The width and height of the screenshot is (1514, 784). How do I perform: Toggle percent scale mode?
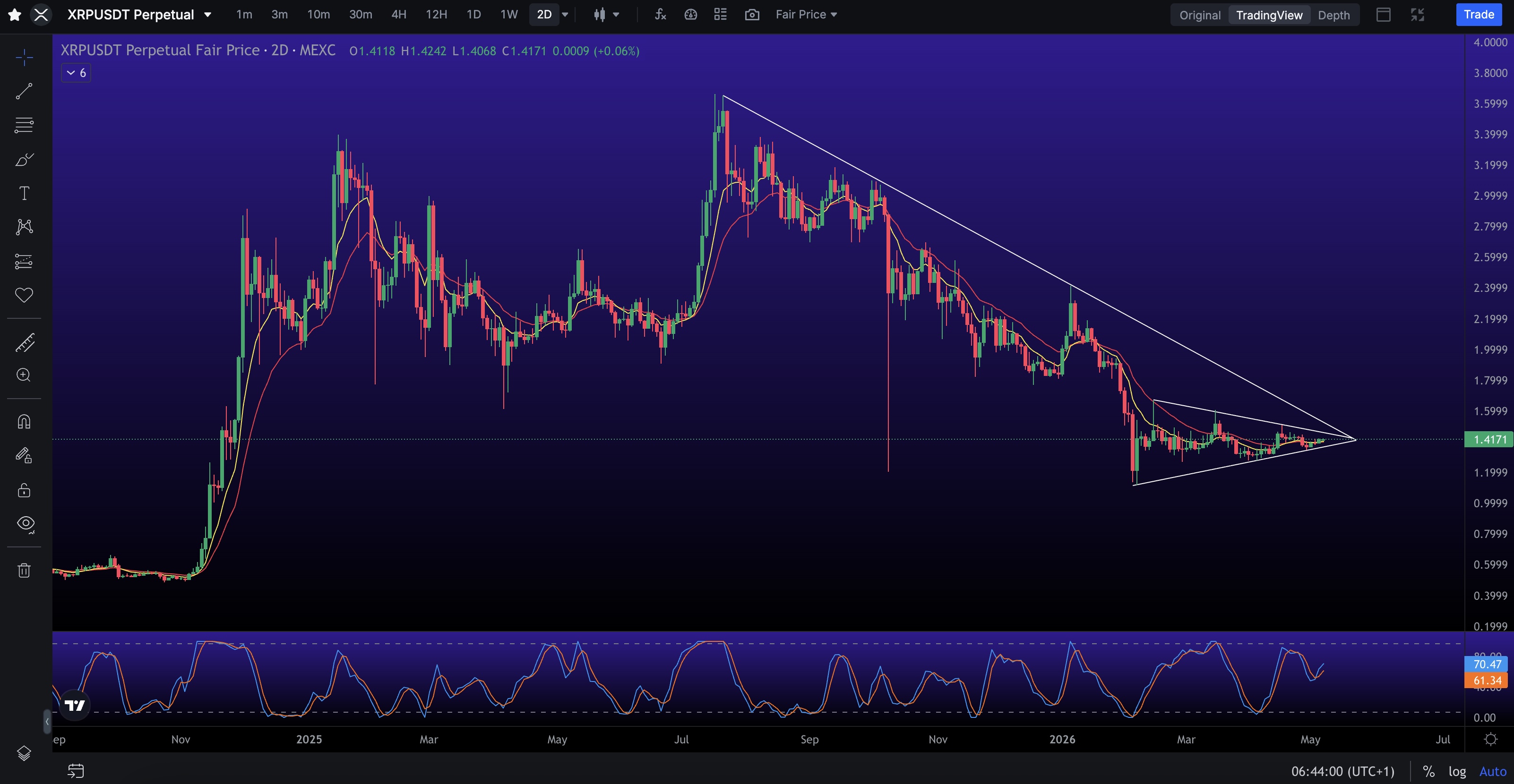coord(1428,771)
